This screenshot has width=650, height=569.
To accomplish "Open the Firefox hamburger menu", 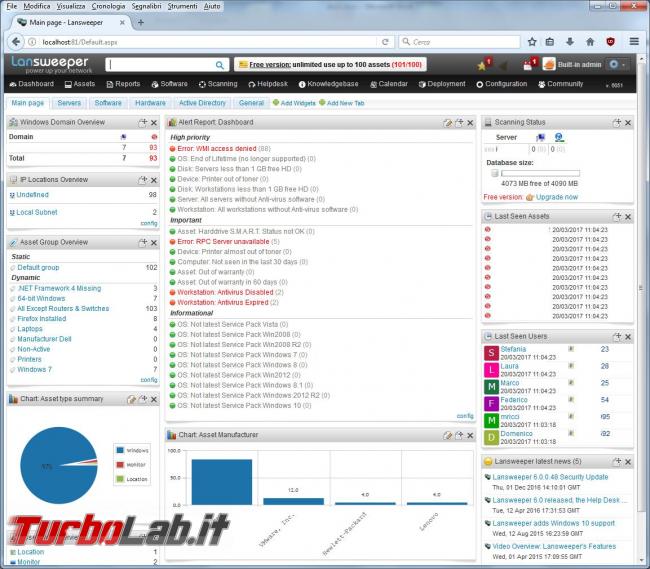I will pyautogui.click(x=634, y=41).
